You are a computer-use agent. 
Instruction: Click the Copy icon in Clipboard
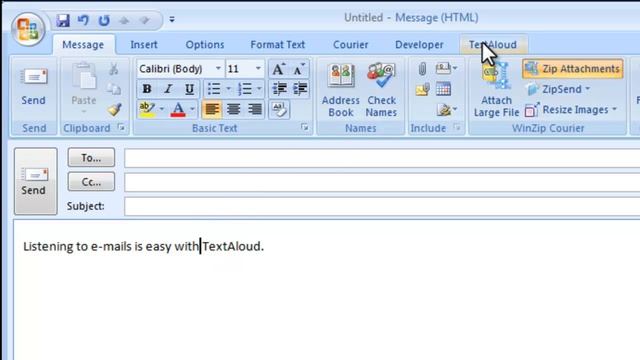point(114,89)
